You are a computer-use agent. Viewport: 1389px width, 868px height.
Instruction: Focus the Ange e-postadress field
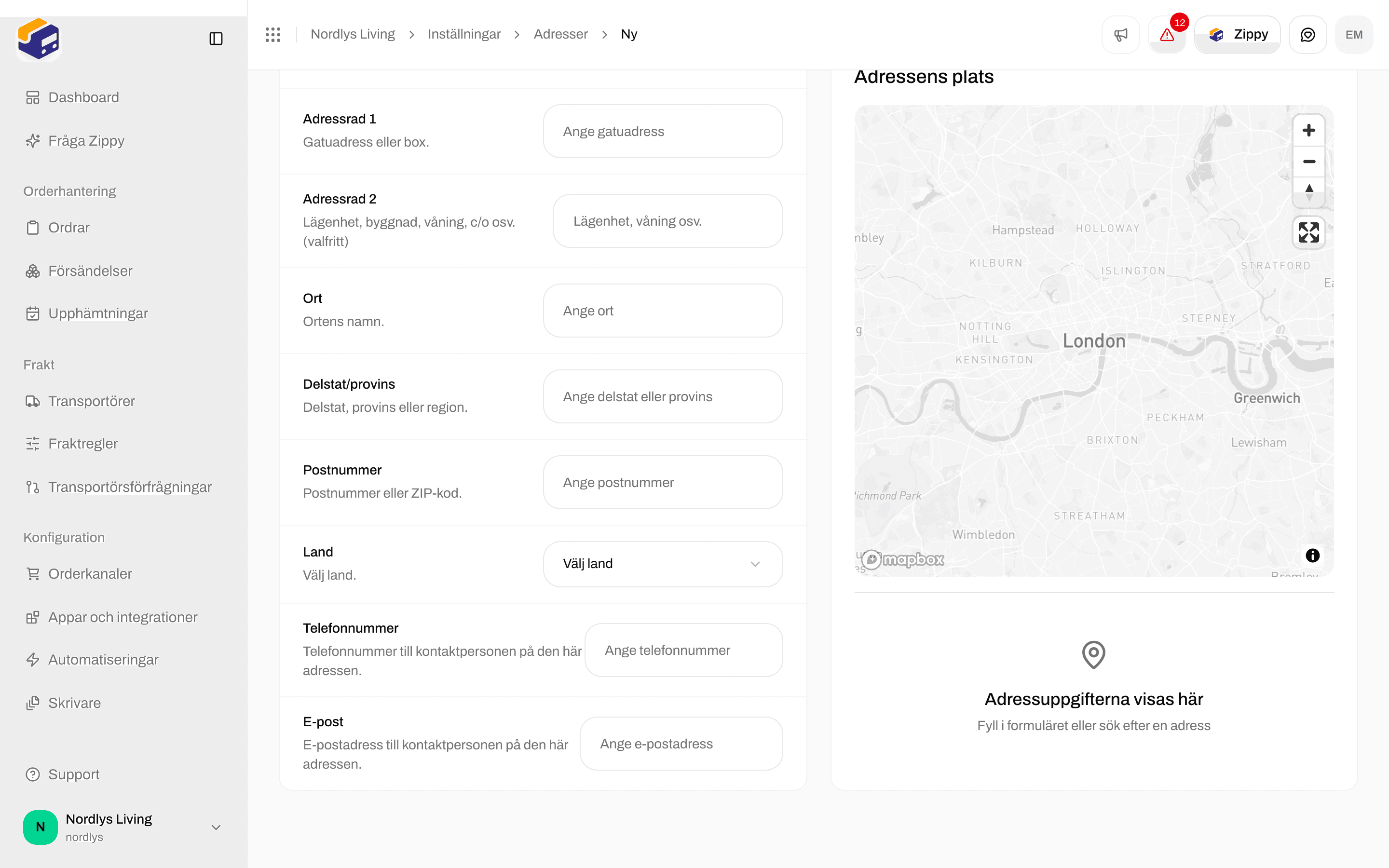coord(681,744)
